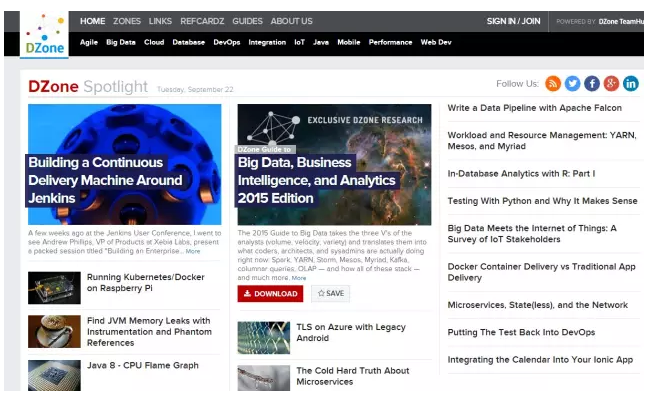Select the Big Data zone
648x395 pixels.
(x=121, y=42)
